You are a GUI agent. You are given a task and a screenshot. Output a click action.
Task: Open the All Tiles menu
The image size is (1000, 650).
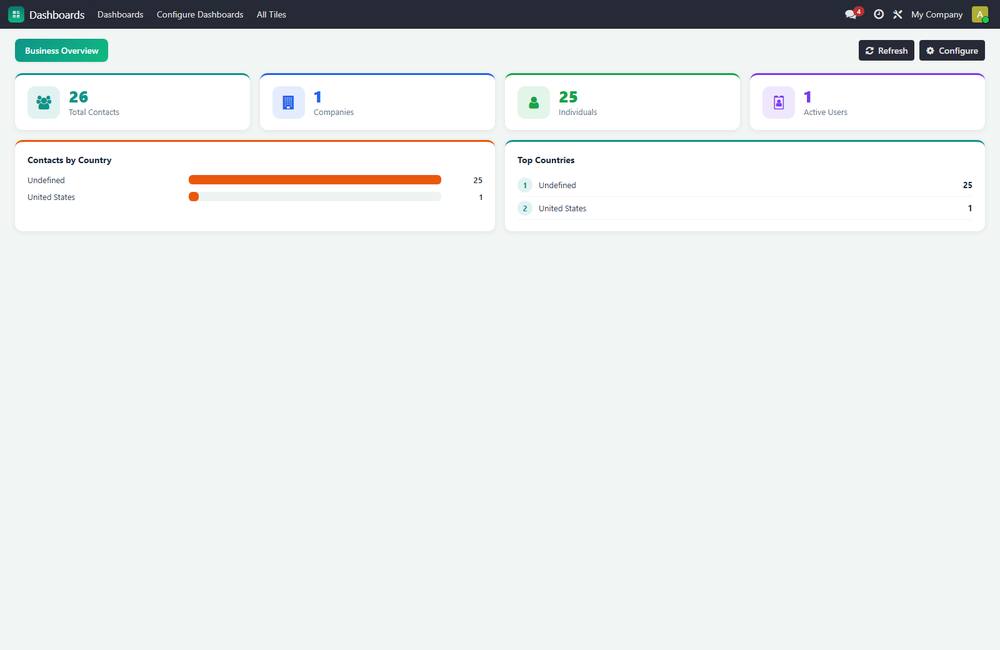[271, 14]
